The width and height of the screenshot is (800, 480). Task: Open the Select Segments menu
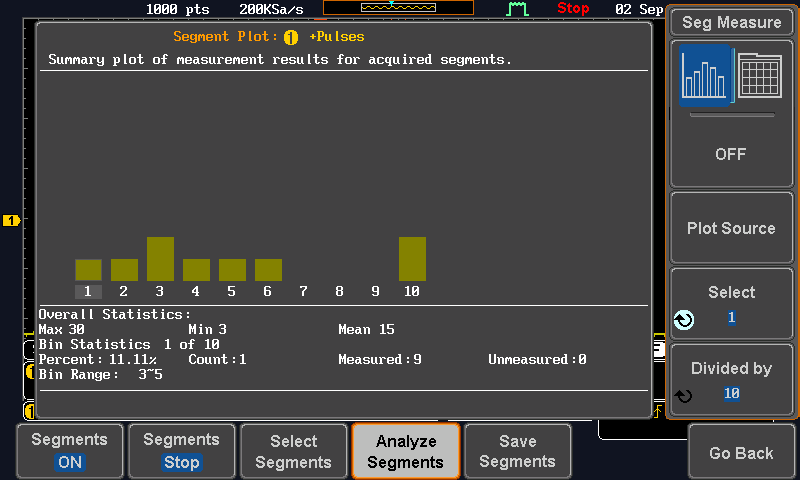(293, 451)
